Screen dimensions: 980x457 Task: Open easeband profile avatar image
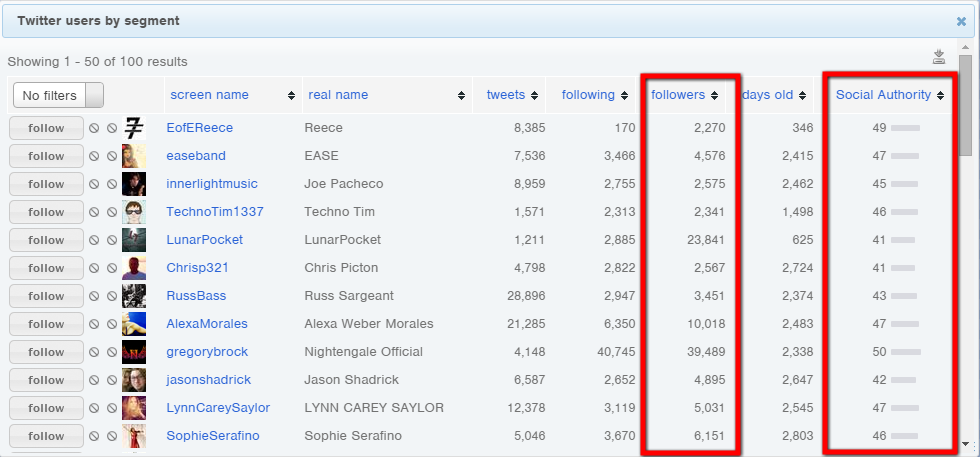pos(134,156)
